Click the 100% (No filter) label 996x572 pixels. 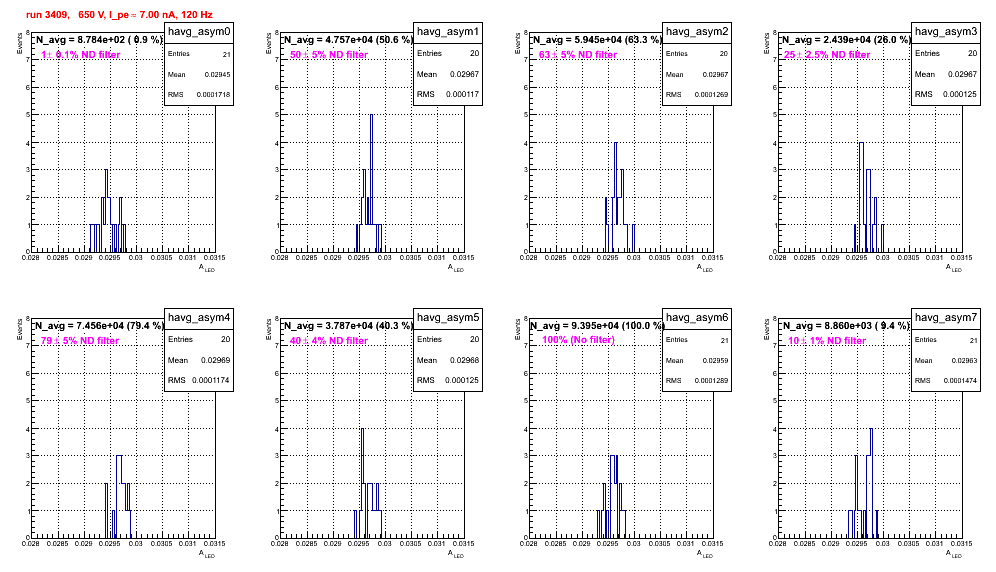click(579, 340)
